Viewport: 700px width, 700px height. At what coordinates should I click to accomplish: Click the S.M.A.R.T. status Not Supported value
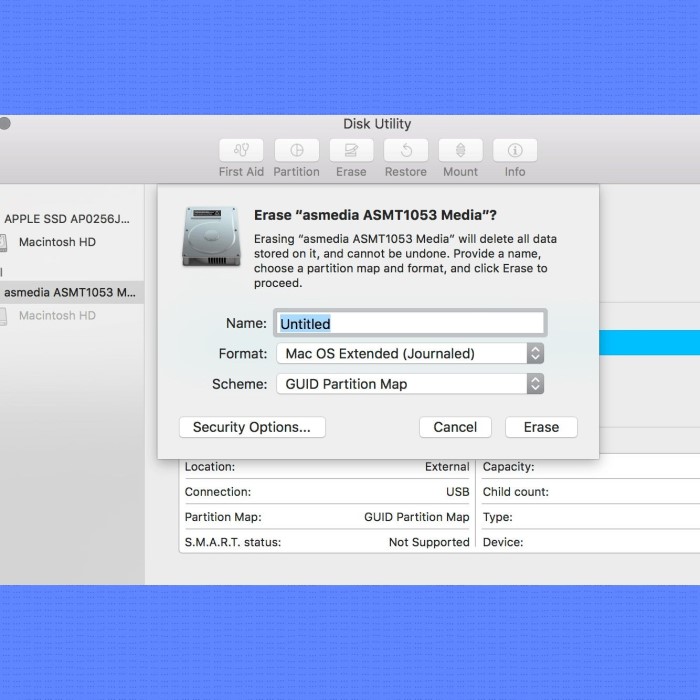[429, 542]
